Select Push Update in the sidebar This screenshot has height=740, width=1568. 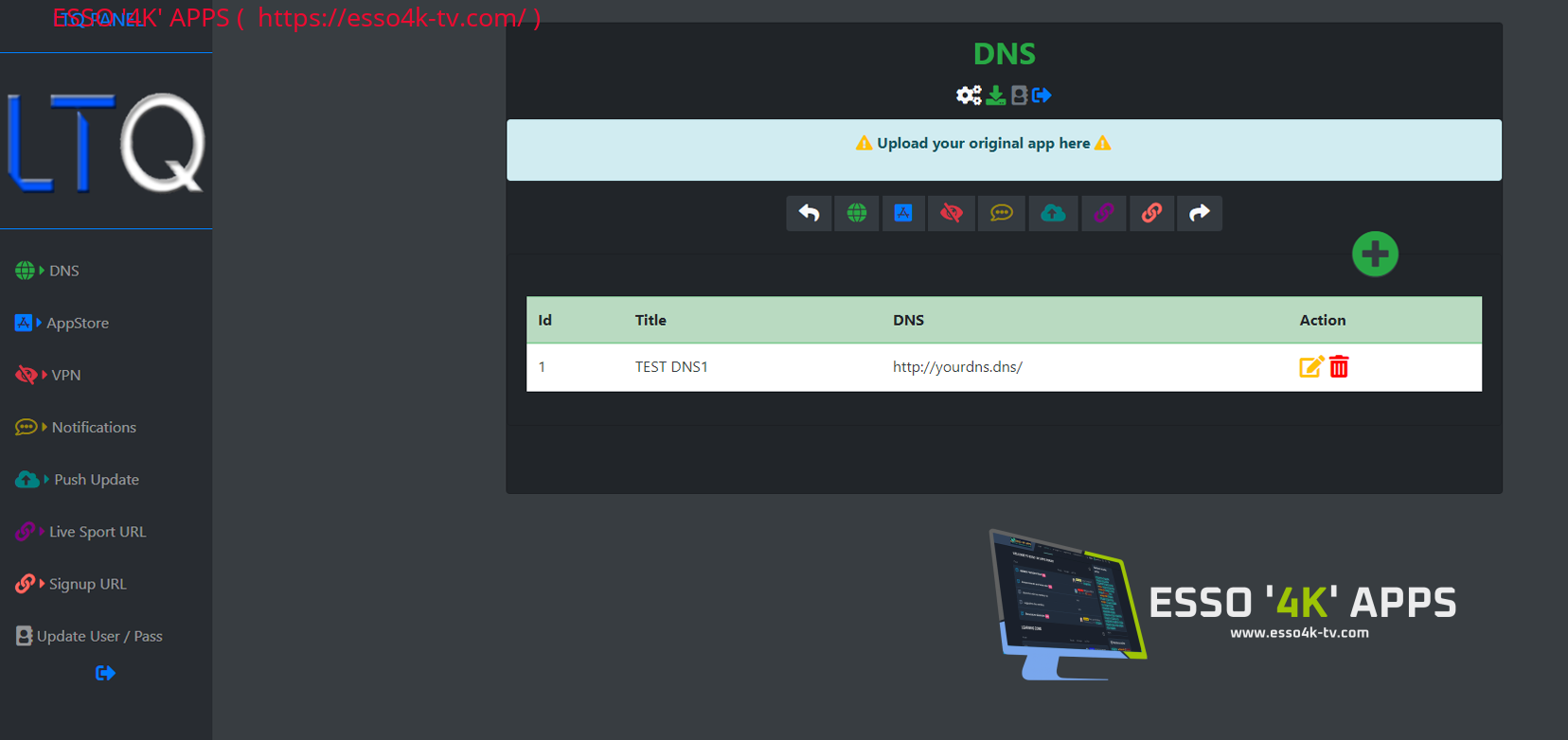pos(96,480)
